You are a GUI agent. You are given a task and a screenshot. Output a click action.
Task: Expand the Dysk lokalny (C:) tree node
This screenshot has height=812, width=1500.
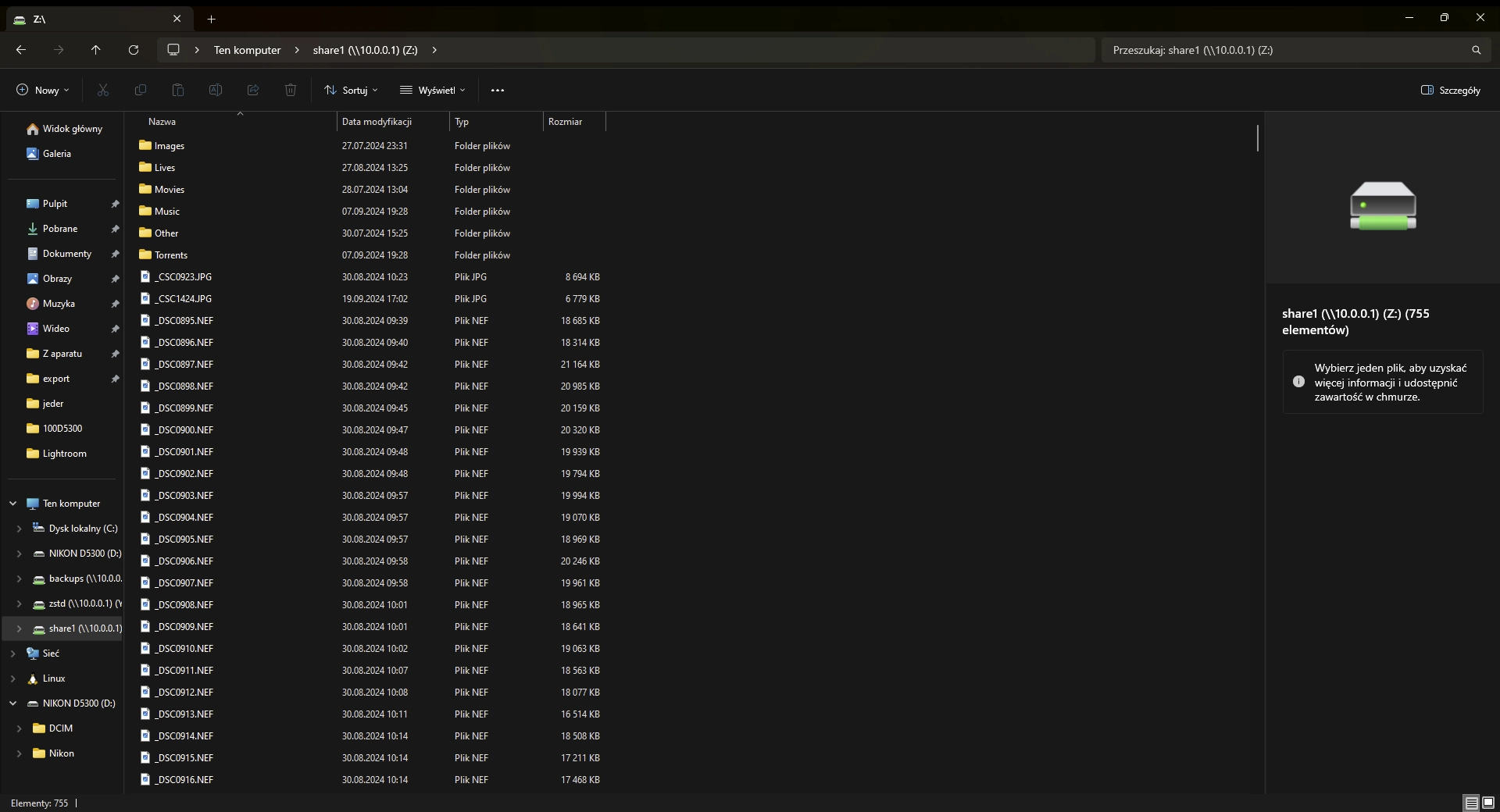[x=19, y=529]
